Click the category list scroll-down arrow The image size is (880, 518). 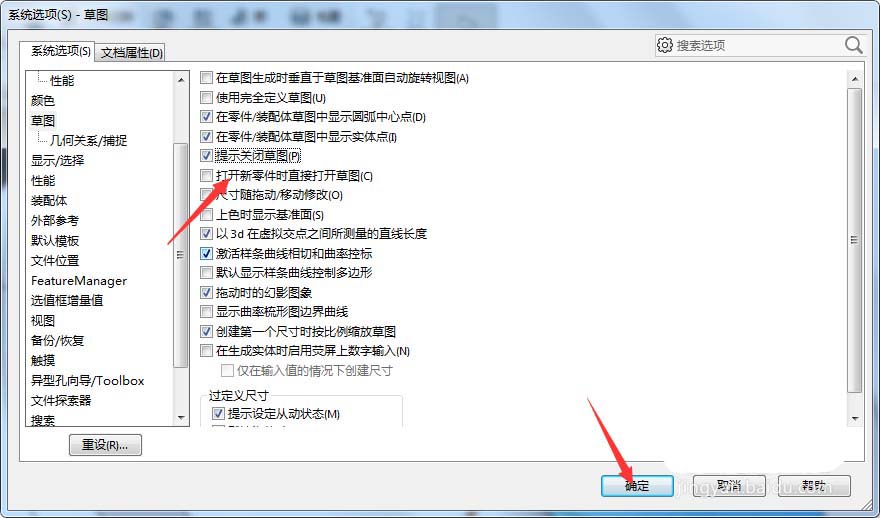point(181,418)
